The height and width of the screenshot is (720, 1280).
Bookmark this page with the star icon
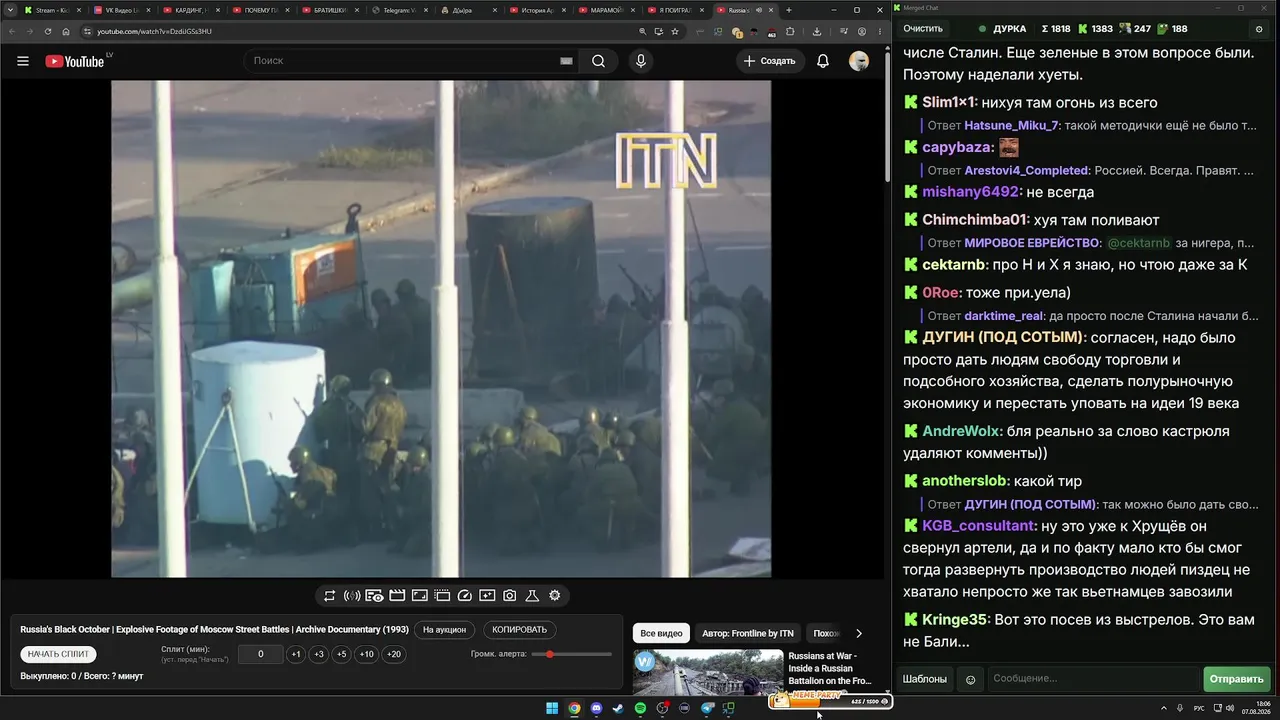(675, 31)
